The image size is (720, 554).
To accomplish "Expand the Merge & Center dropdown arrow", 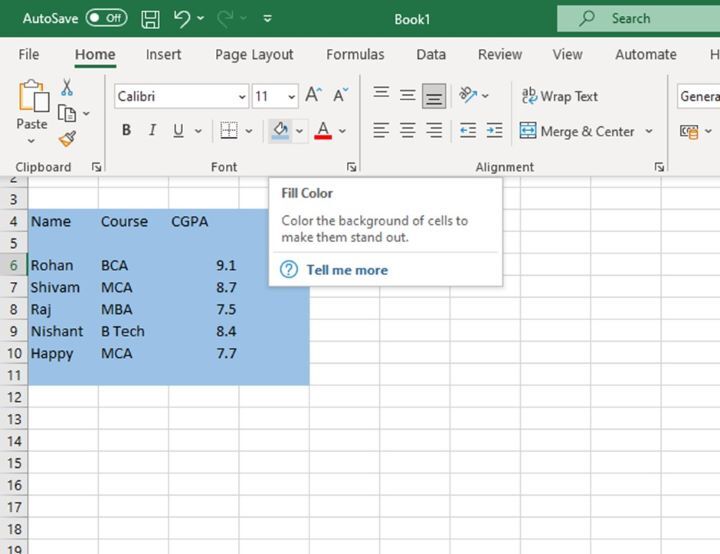I will click(649, 131).
